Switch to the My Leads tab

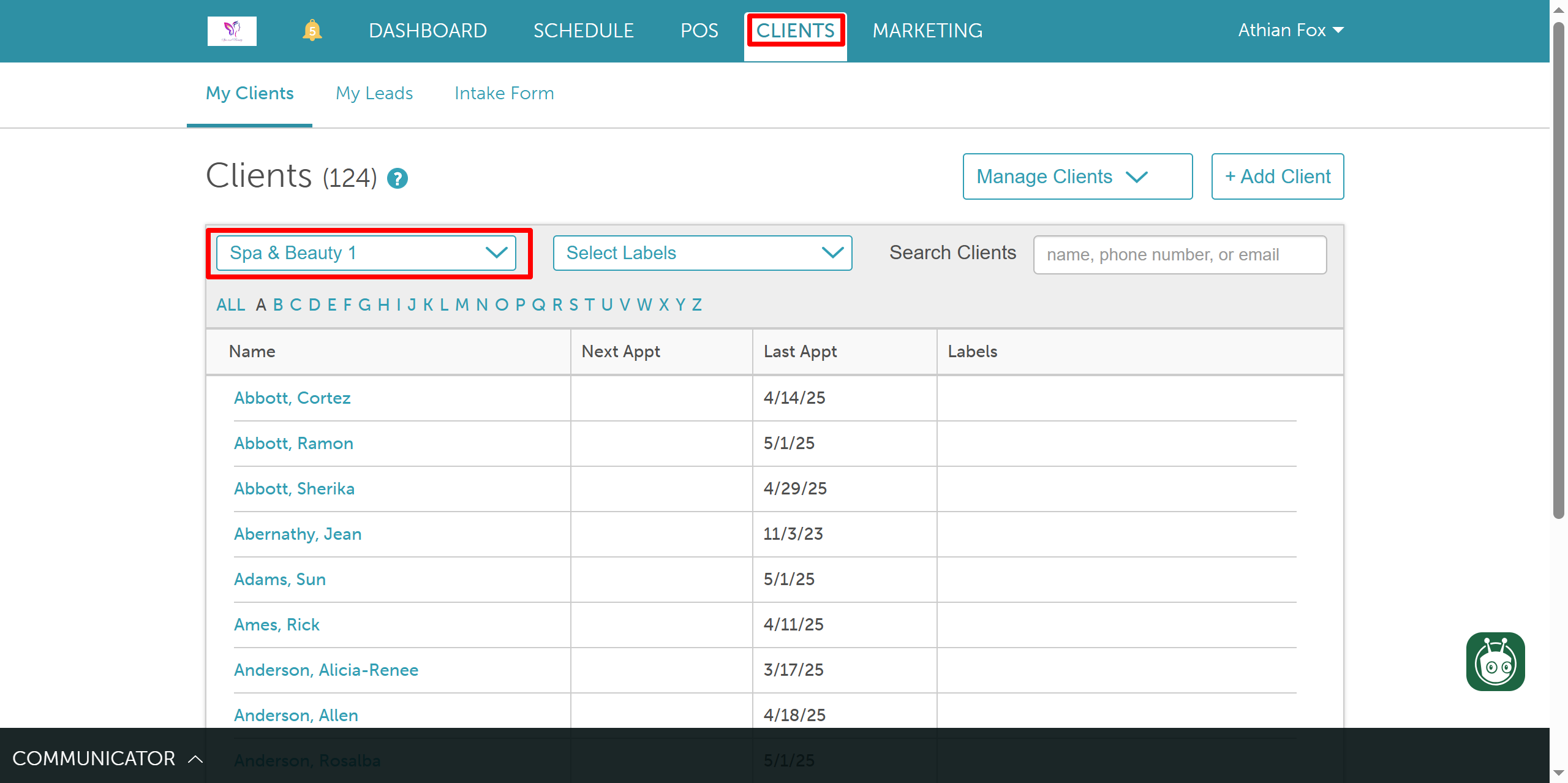[374, 93]
